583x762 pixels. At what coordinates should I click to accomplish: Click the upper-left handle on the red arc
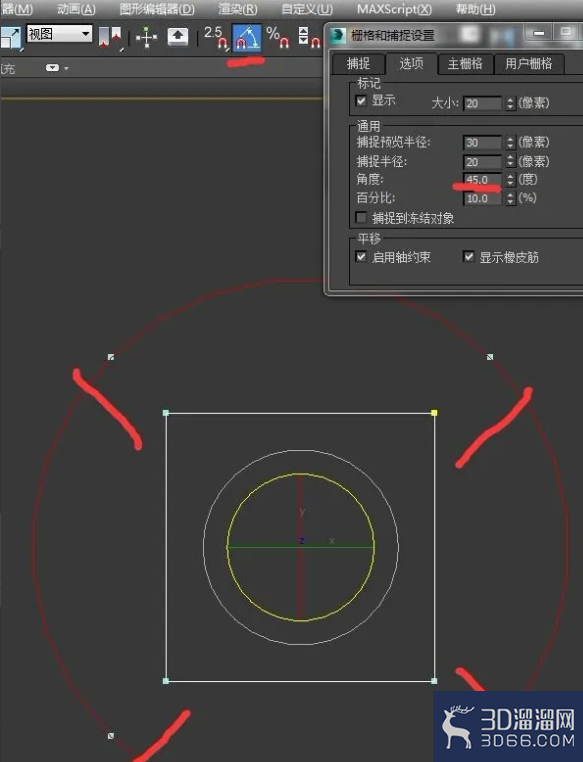point(111,357)
